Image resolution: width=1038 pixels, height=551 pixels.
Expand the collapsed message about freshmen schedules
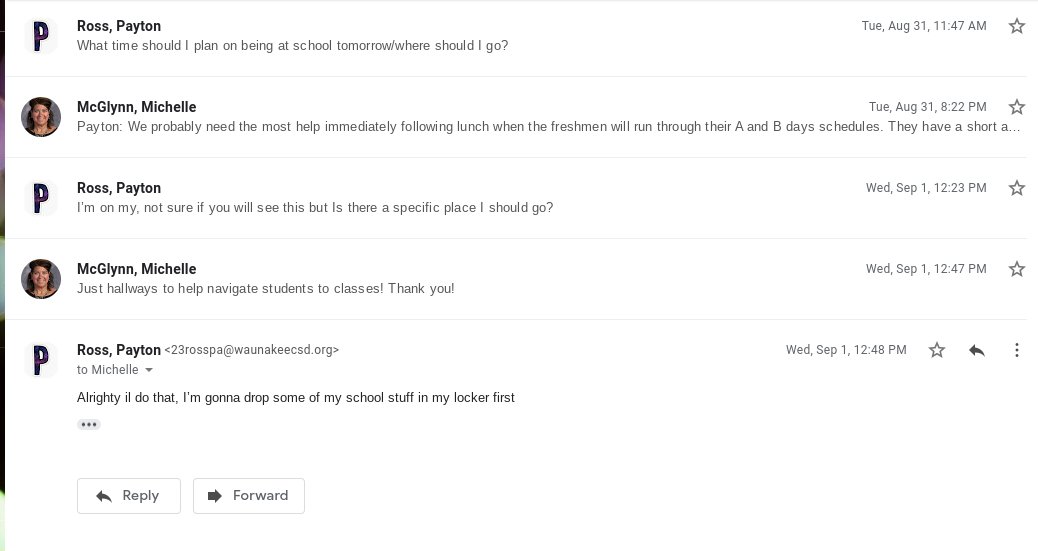tap(548, 127)
